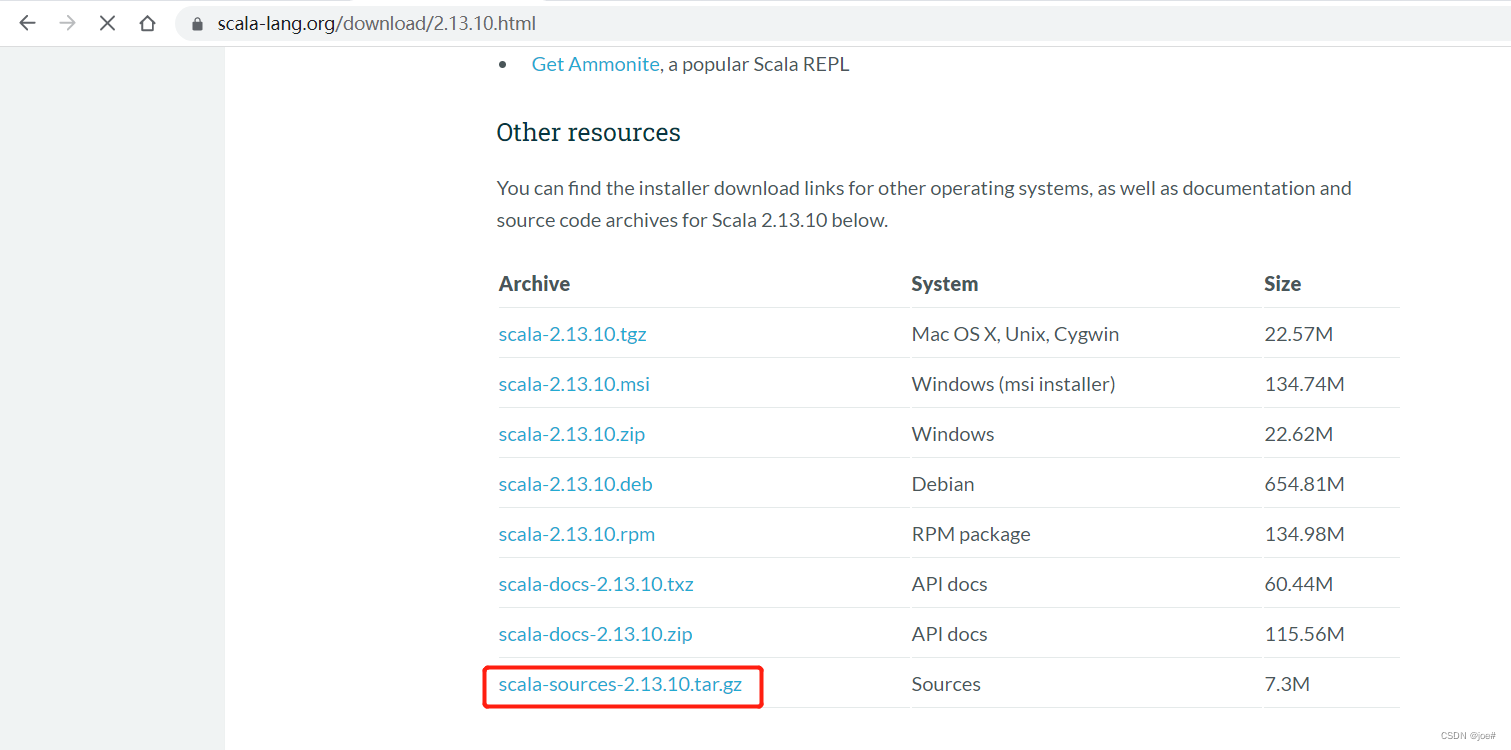Download scala-2.13.10.tgz archive
Viewport: 1511px width, 750px height.
pyautogui.click(x=573, y=334)
